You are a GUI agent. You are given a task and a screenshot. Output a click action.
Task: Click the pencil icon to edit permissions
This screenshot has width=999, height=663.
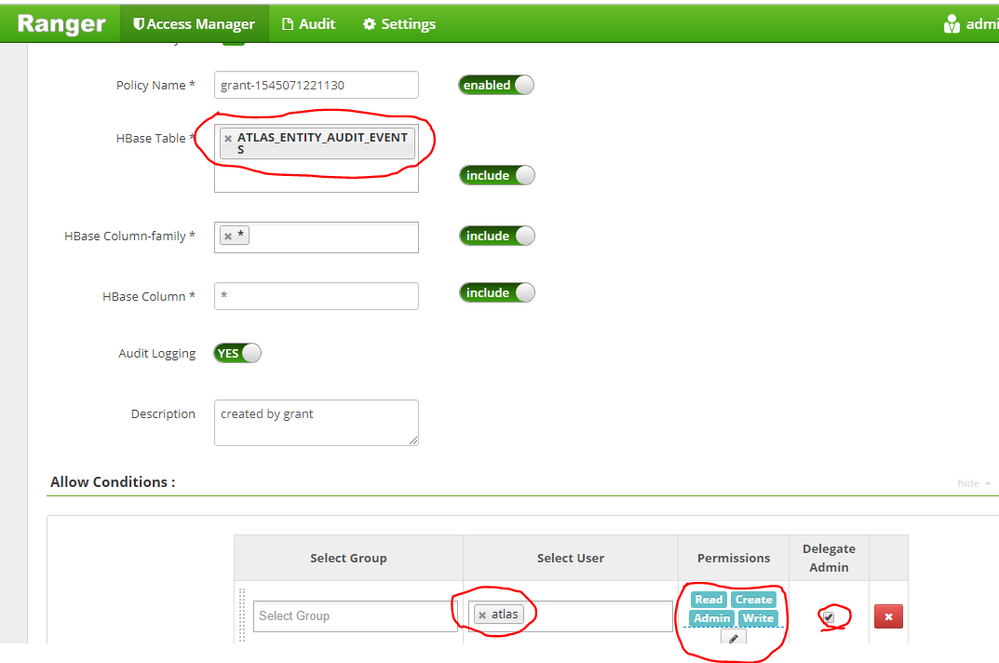[733, 638]
